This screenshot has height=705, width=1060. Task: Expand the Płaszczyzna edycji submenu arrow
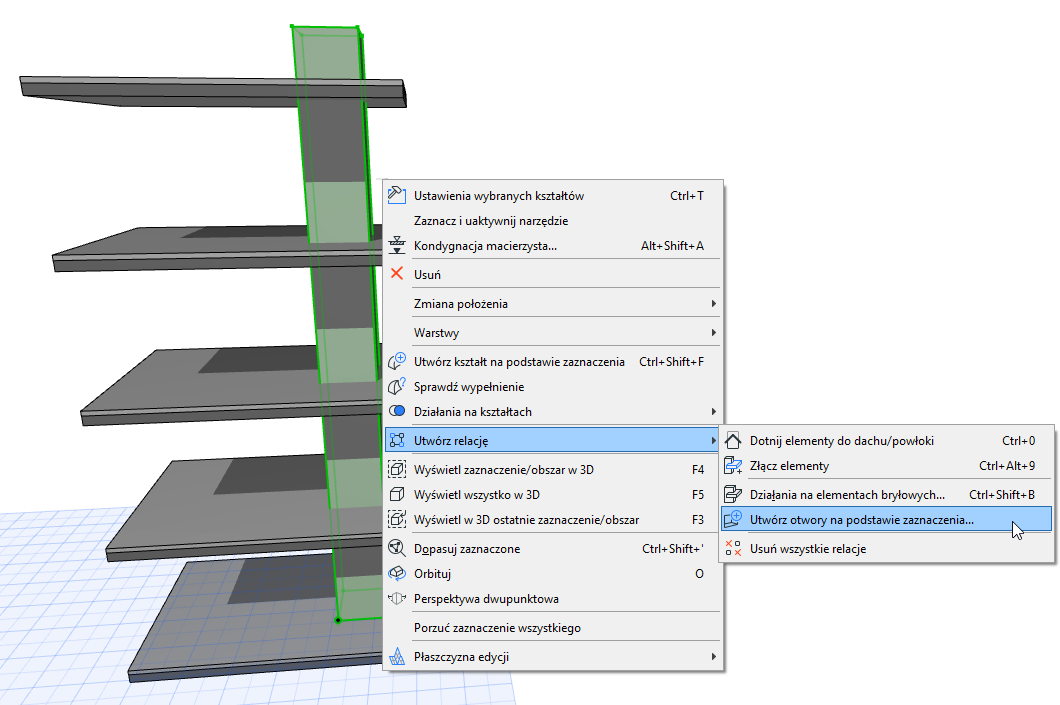point(713,656)
